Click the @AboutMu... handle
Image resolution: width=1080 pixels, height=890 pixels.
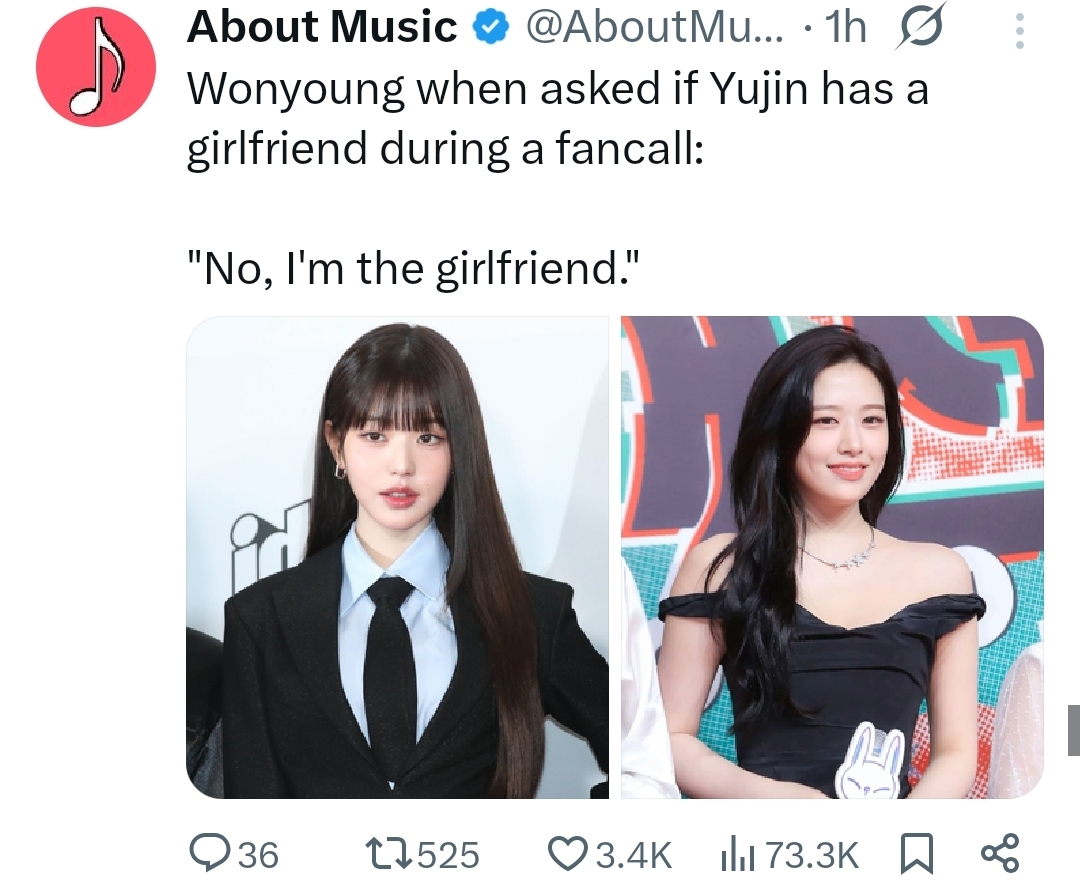655,28
